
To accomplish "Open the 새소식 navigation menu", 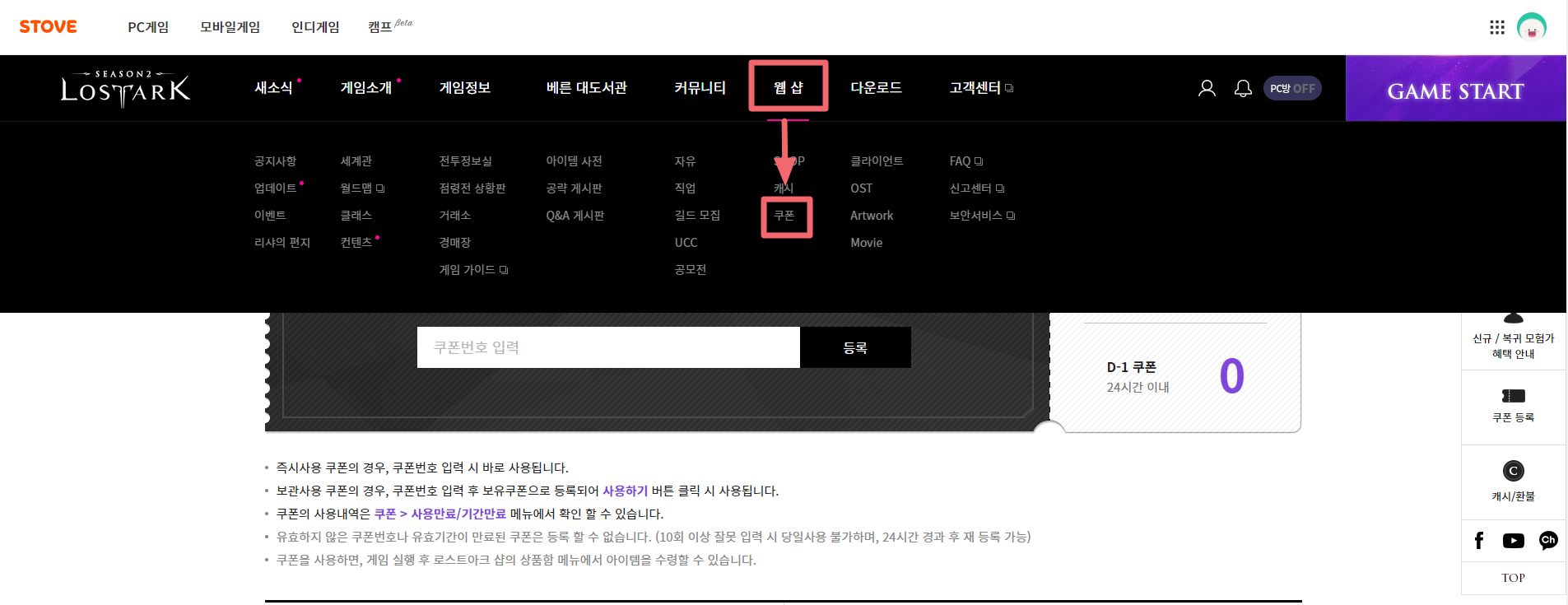I will click(274, 87).
